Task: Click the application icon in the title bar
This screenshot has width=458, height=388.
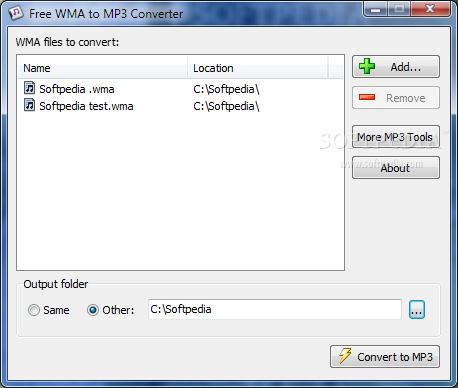Action: point(16,13)
